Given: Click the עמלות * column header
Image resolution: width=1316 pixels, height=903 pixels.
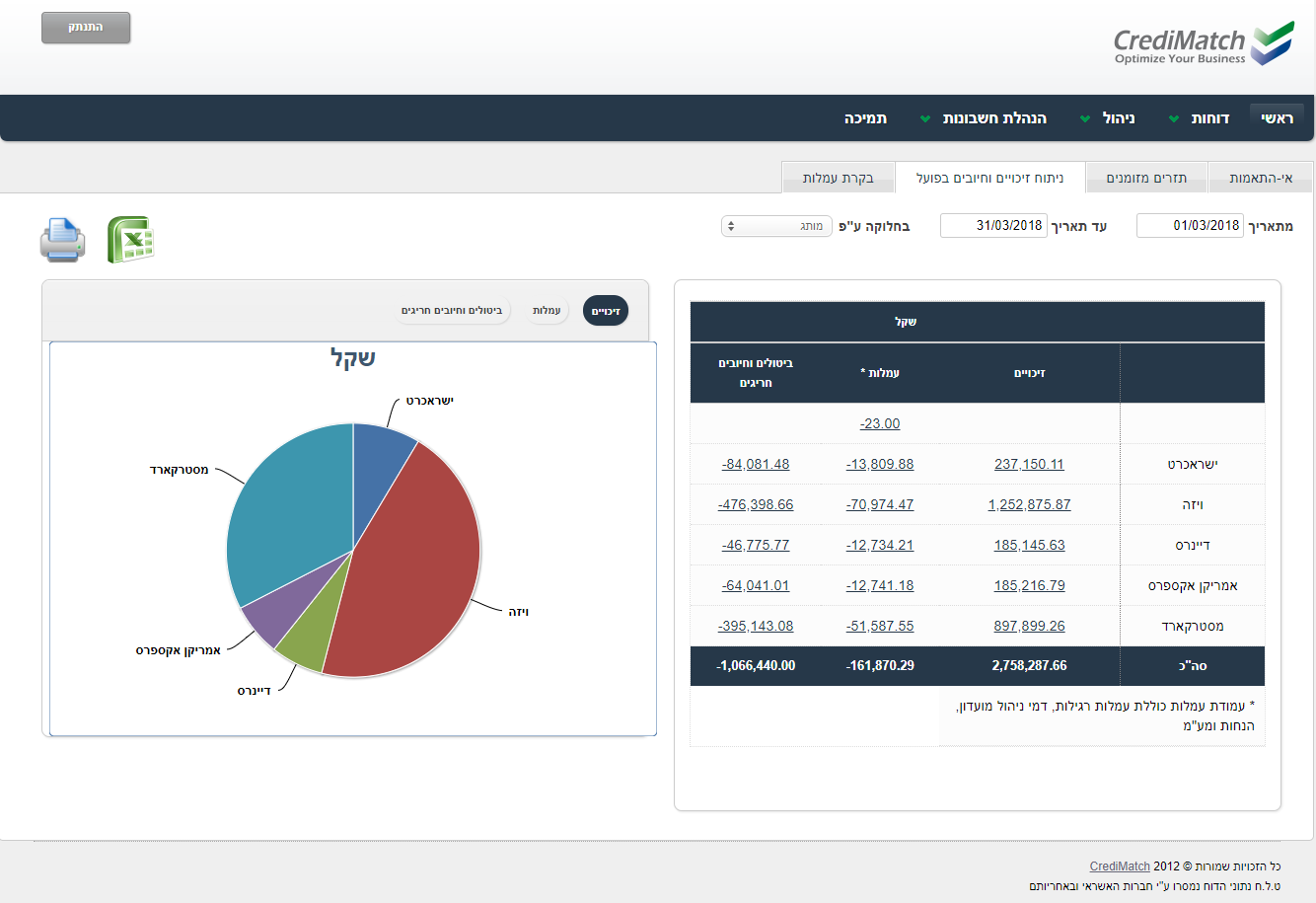Looking at the screenshot, I should tap(880, 373).
